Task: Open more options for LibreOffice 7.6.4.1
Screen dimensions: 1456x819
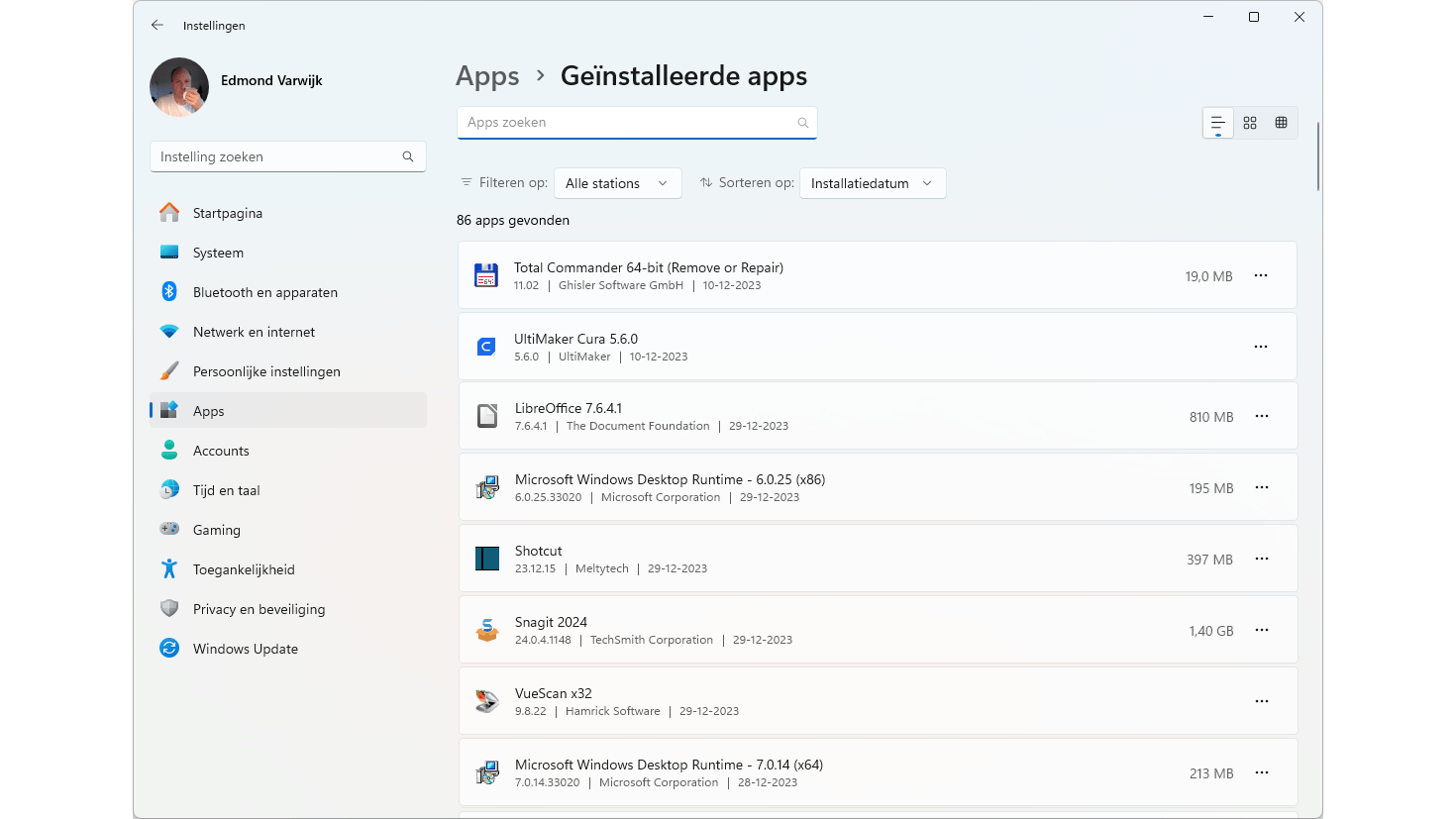Action: (x=1262, y=417)
